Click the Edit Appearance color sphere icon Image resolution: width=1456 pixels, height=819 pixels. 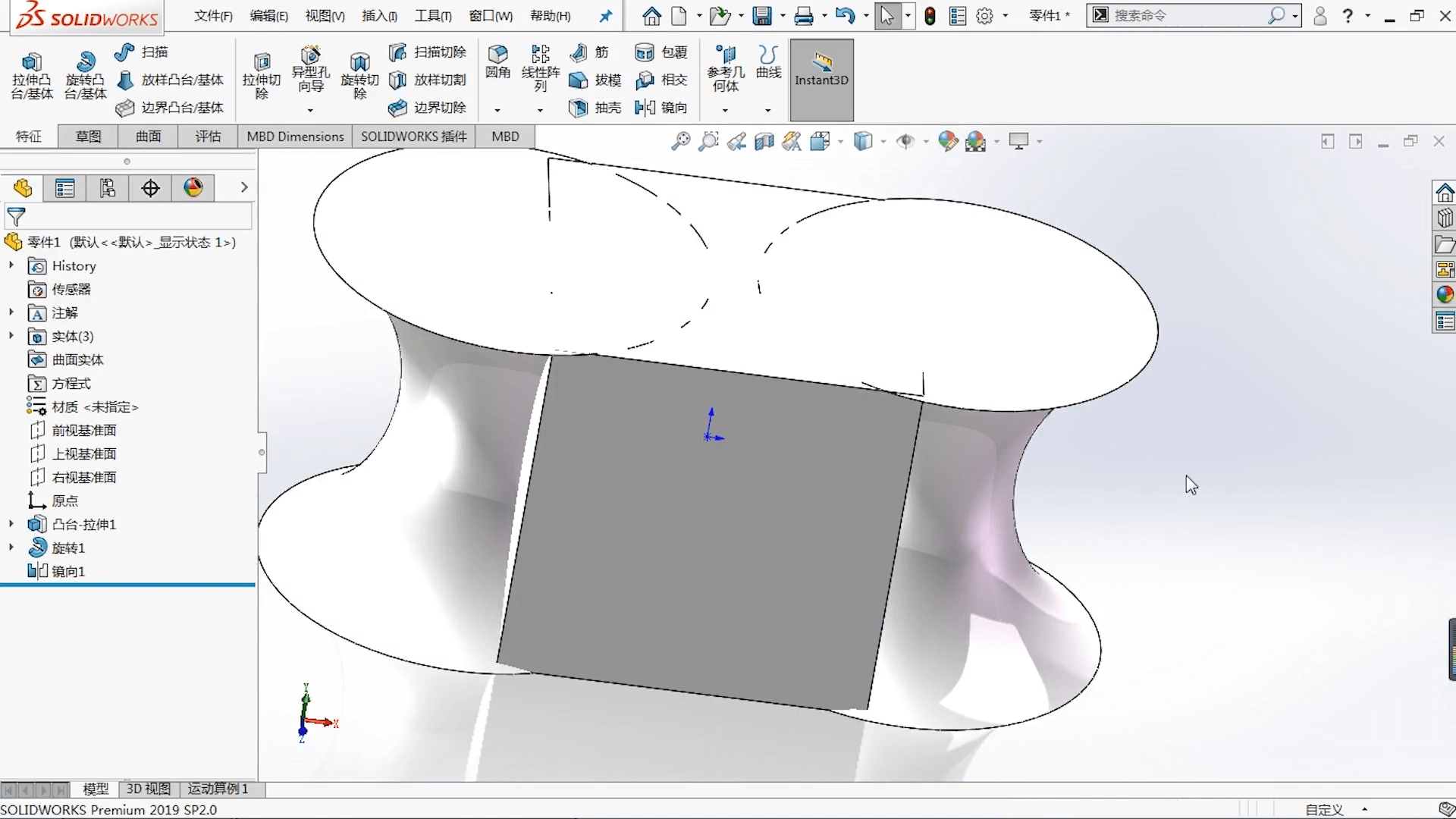tap(949, 141)
